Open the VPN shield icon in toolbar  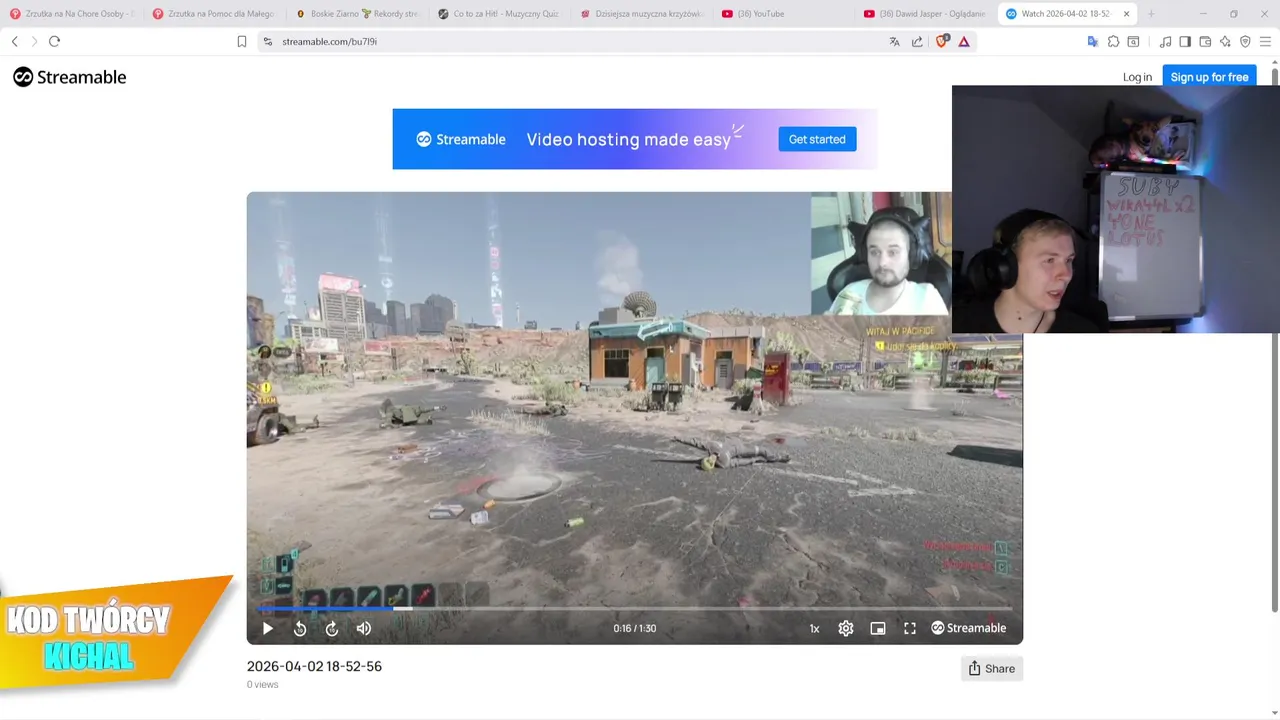[x=1245, y=41]
